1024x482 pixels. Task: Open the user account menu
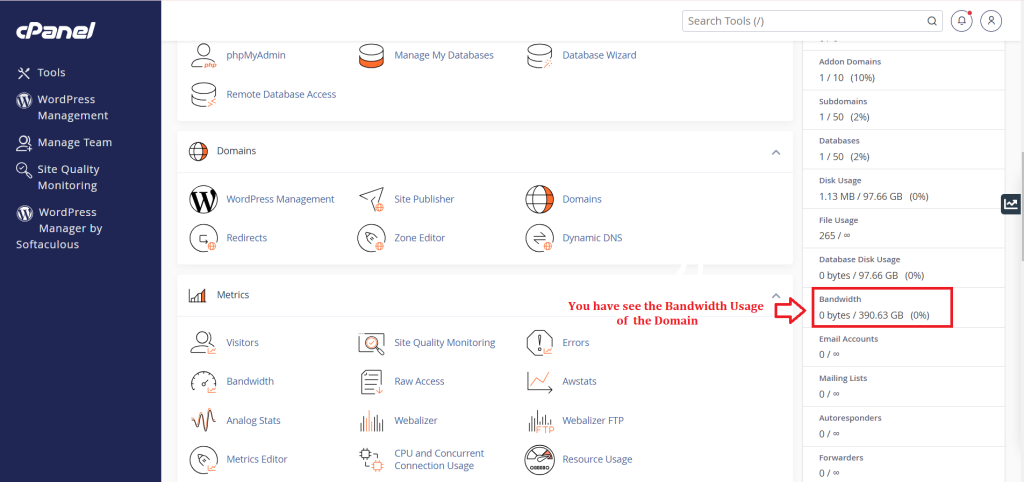click(991, 21)
